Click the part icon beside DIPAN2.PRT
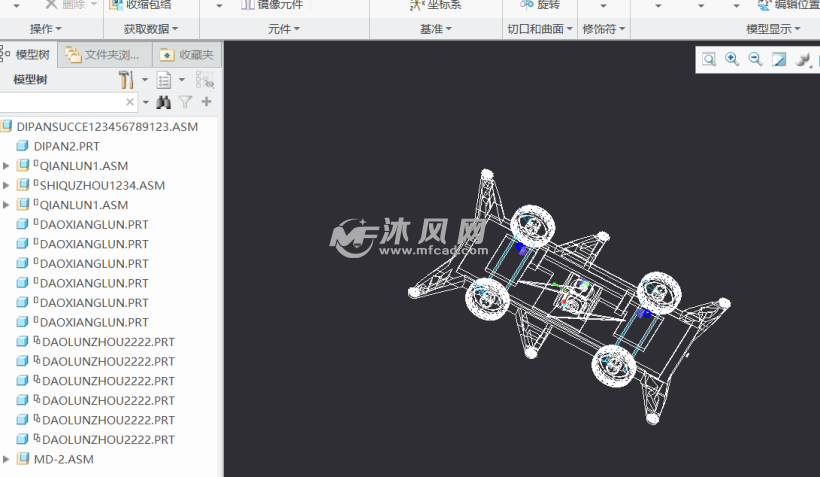Viewport: 820px width, 477px height. 22,146
